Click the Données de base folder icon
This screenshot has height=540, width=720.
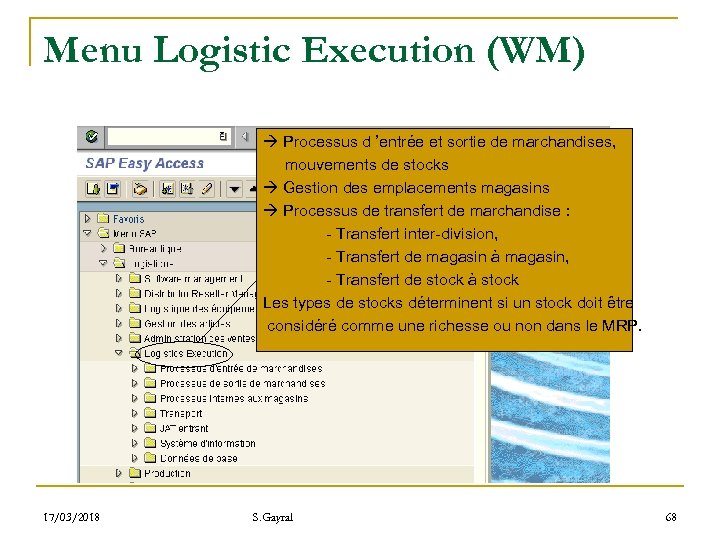click(x=150, y=458)
